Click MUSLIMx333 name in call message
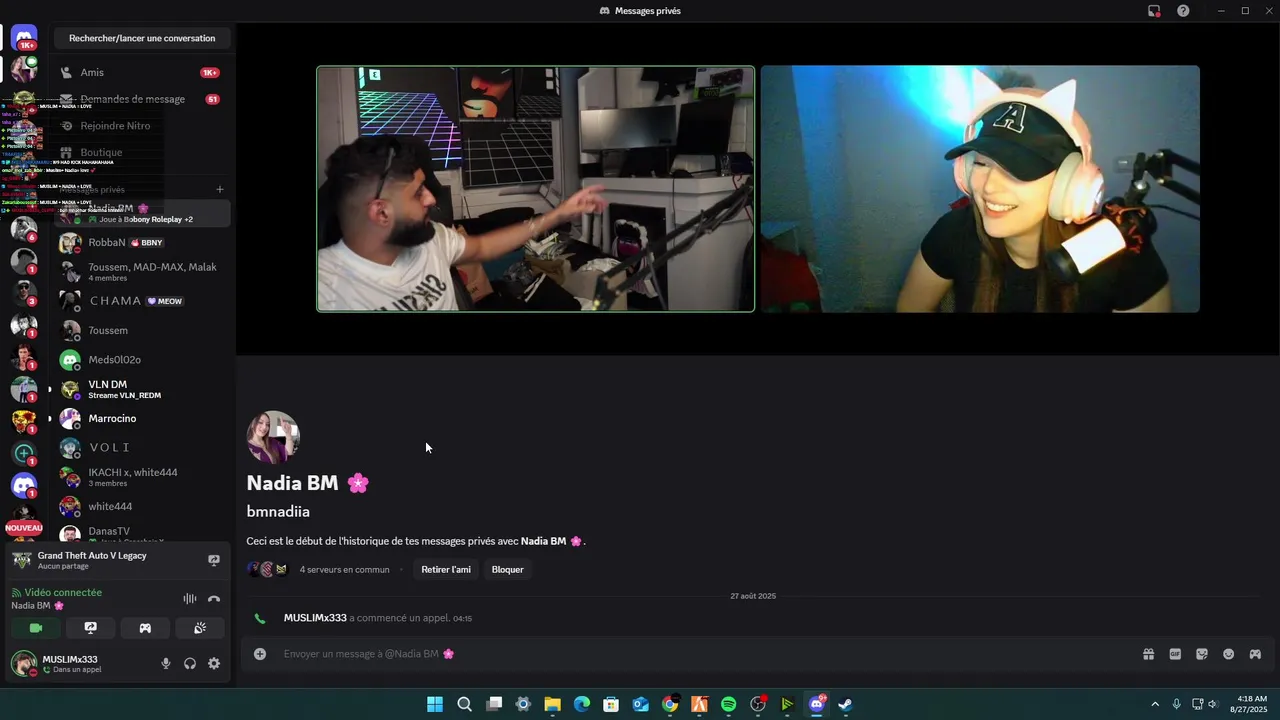 pos(315,618)
